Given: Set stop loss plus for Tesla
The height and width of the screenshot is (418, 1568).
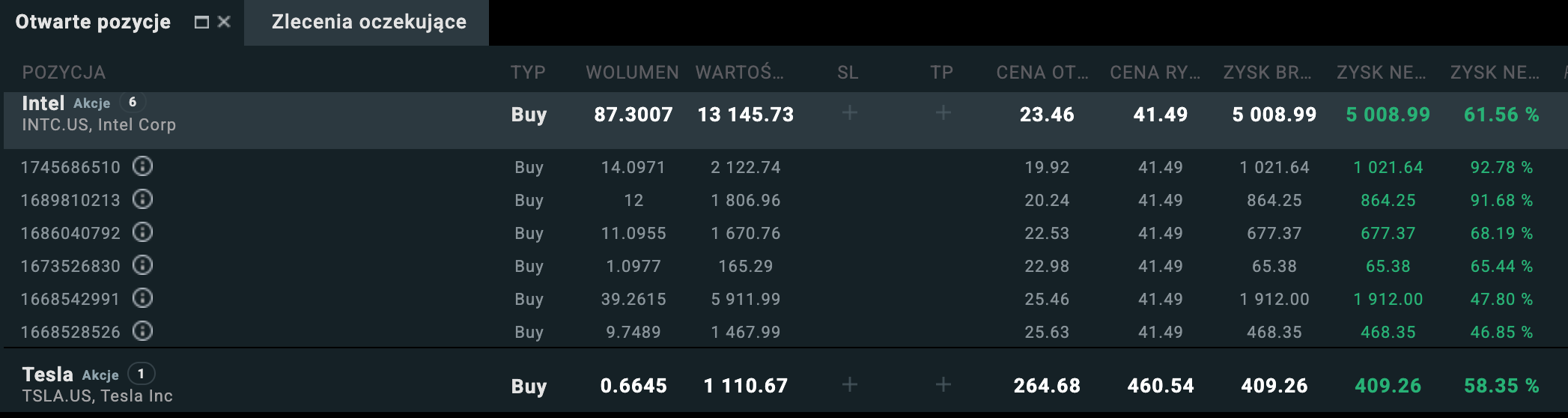Looking at the screenshot, I should tap(849, 385).
